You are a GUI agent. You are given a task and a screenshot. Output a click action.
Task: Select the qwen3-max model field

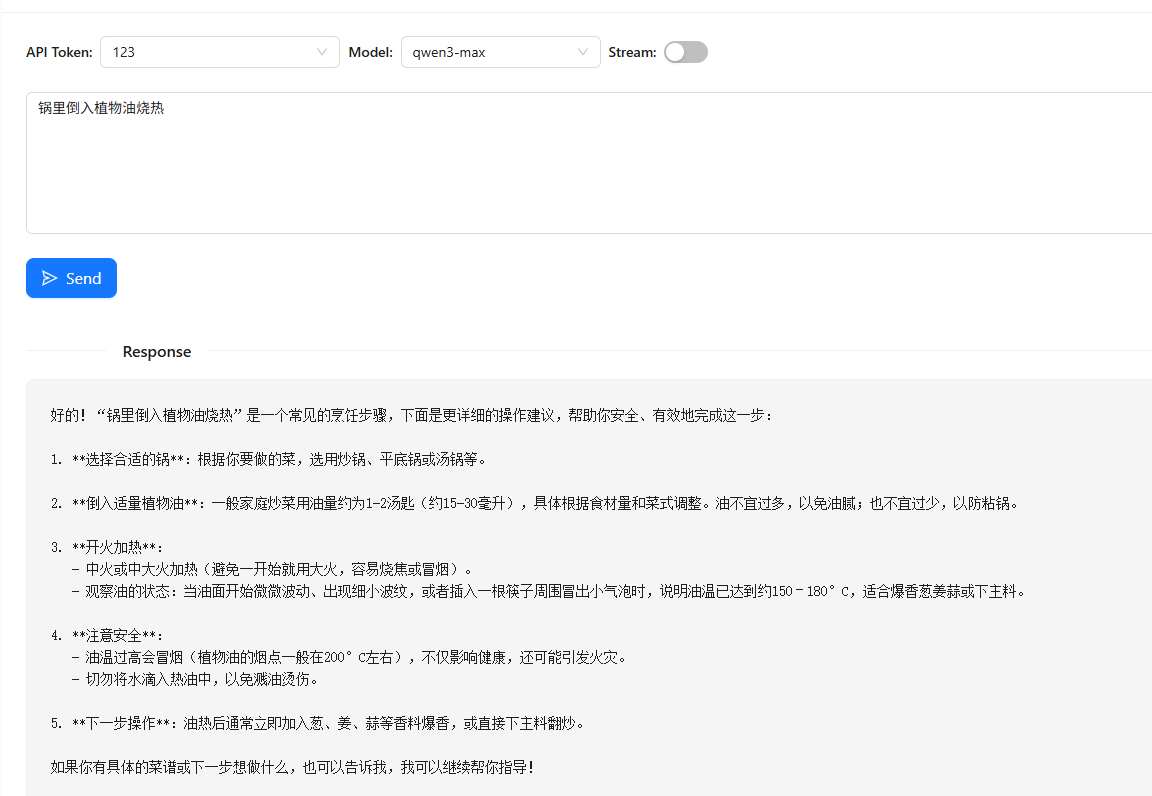click(x=490, y=52)
